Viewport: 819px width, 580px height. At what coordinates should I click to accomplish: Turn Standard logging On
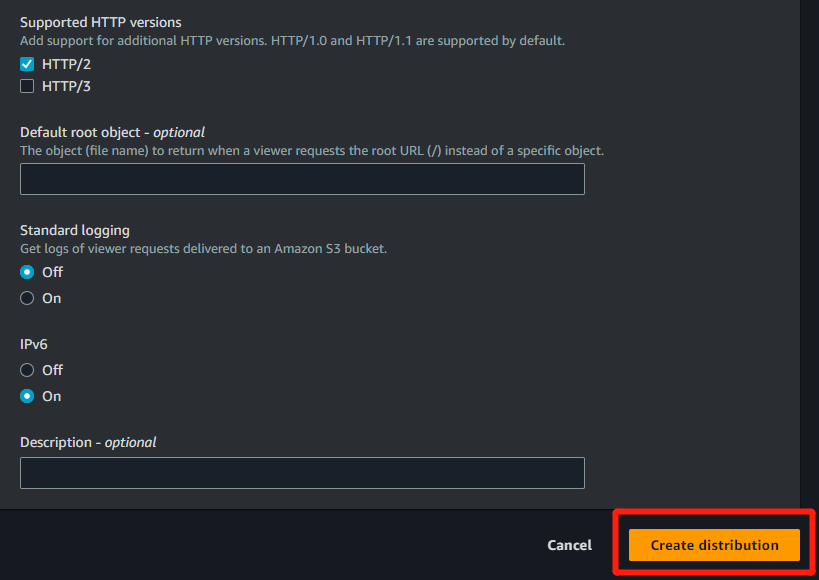(27, 298)
